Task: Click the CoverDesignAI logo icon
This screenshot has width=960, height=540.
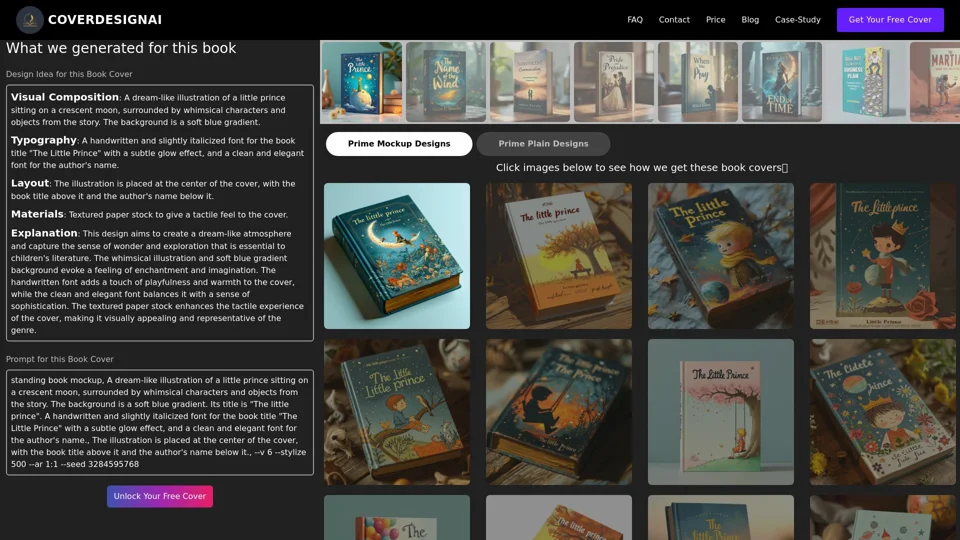Action: (29, 20)
